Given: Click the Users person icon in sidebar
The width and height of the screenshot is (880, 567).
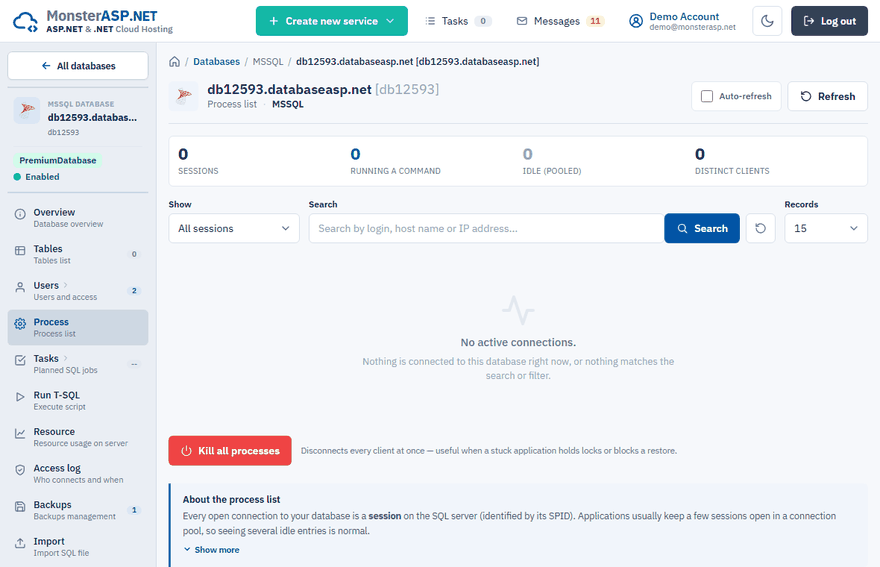Looking at the screenshot, I should click(20, 287).
